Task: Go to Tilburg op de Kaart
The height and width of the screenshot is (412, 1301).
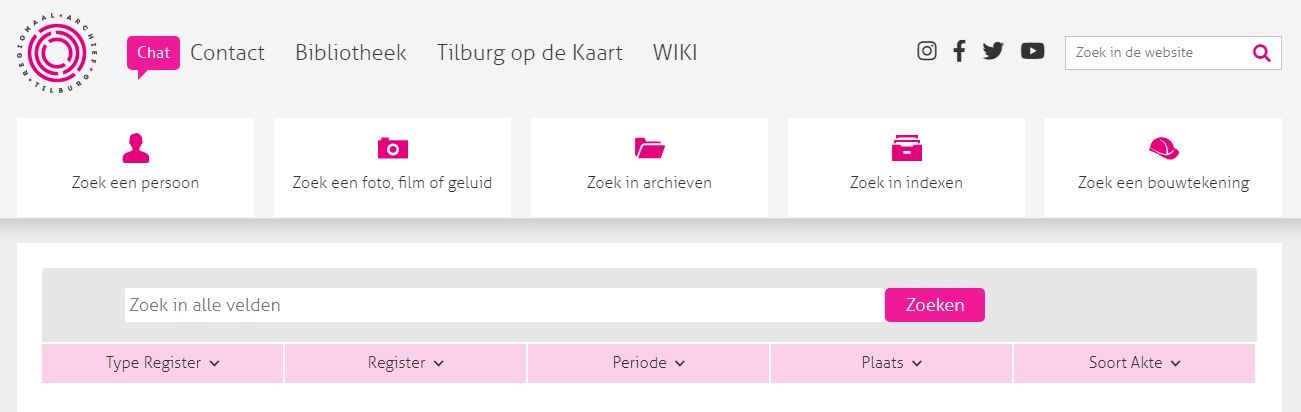Action: (x=530, y=52)
